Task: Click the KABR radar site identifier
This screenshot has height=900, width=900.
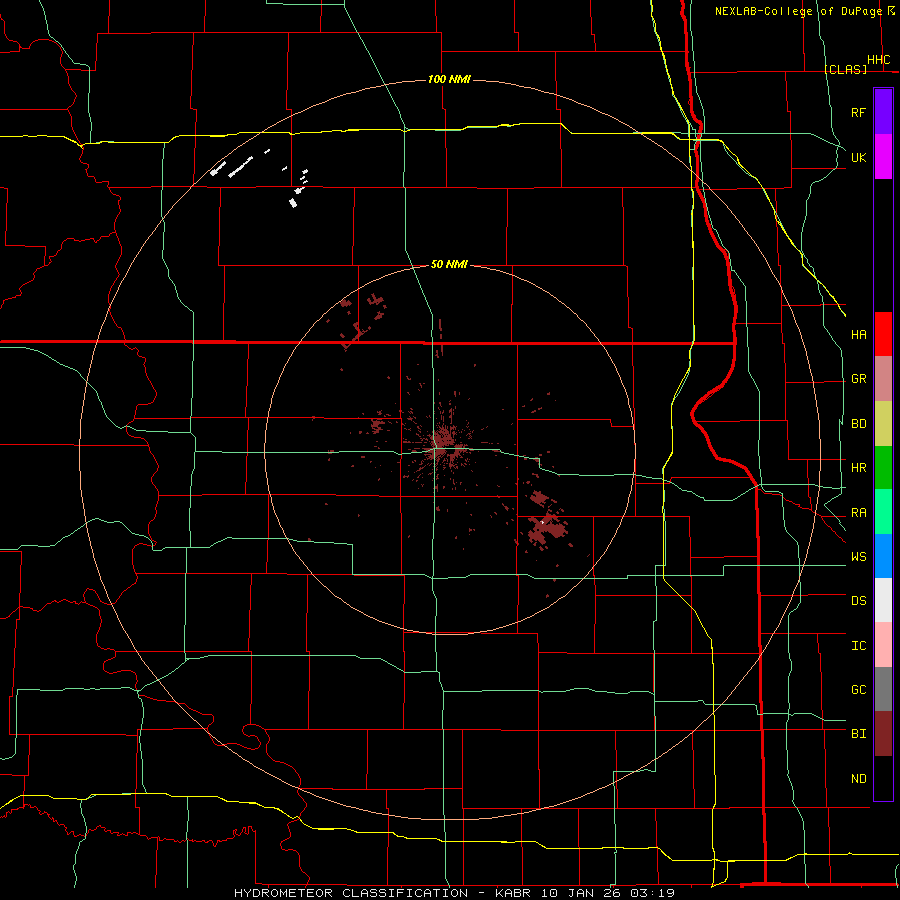Action: (514, 893)
